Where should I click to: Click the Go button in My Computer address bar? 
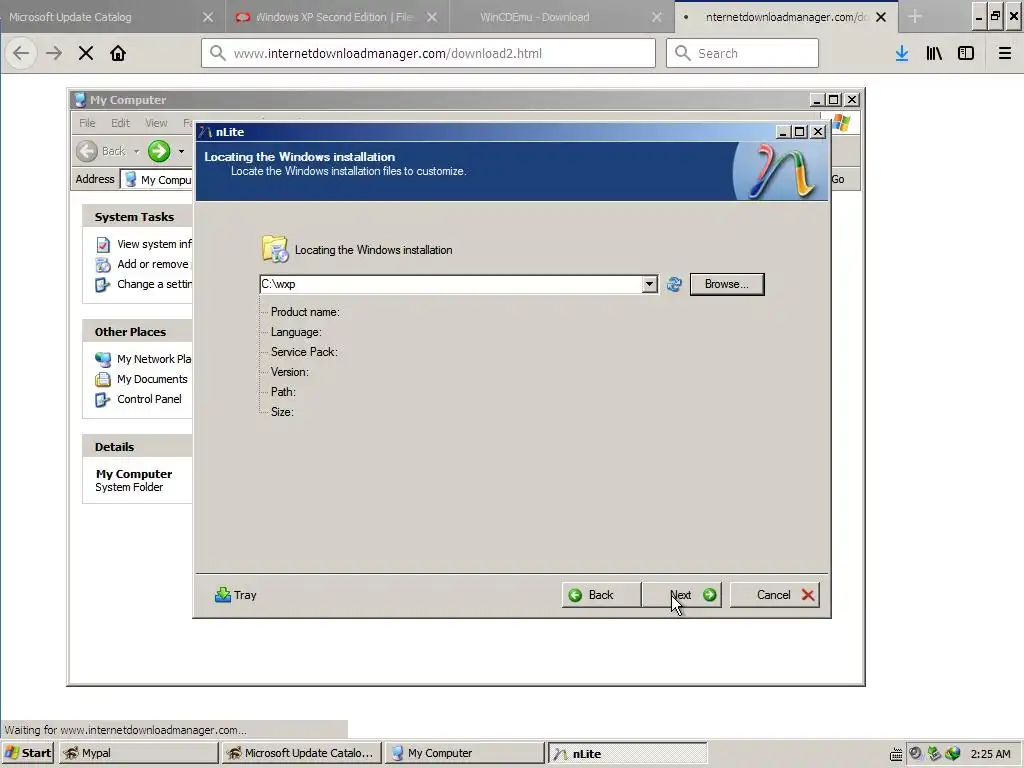click(839, 179)
